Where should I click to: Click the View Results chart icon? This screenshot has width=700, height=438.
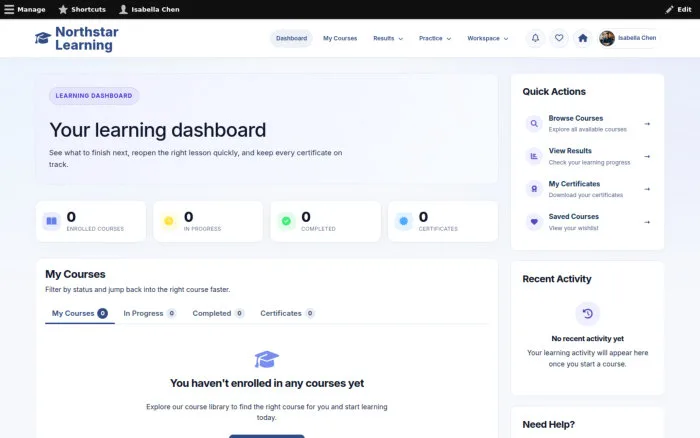[x=534, y=156]
